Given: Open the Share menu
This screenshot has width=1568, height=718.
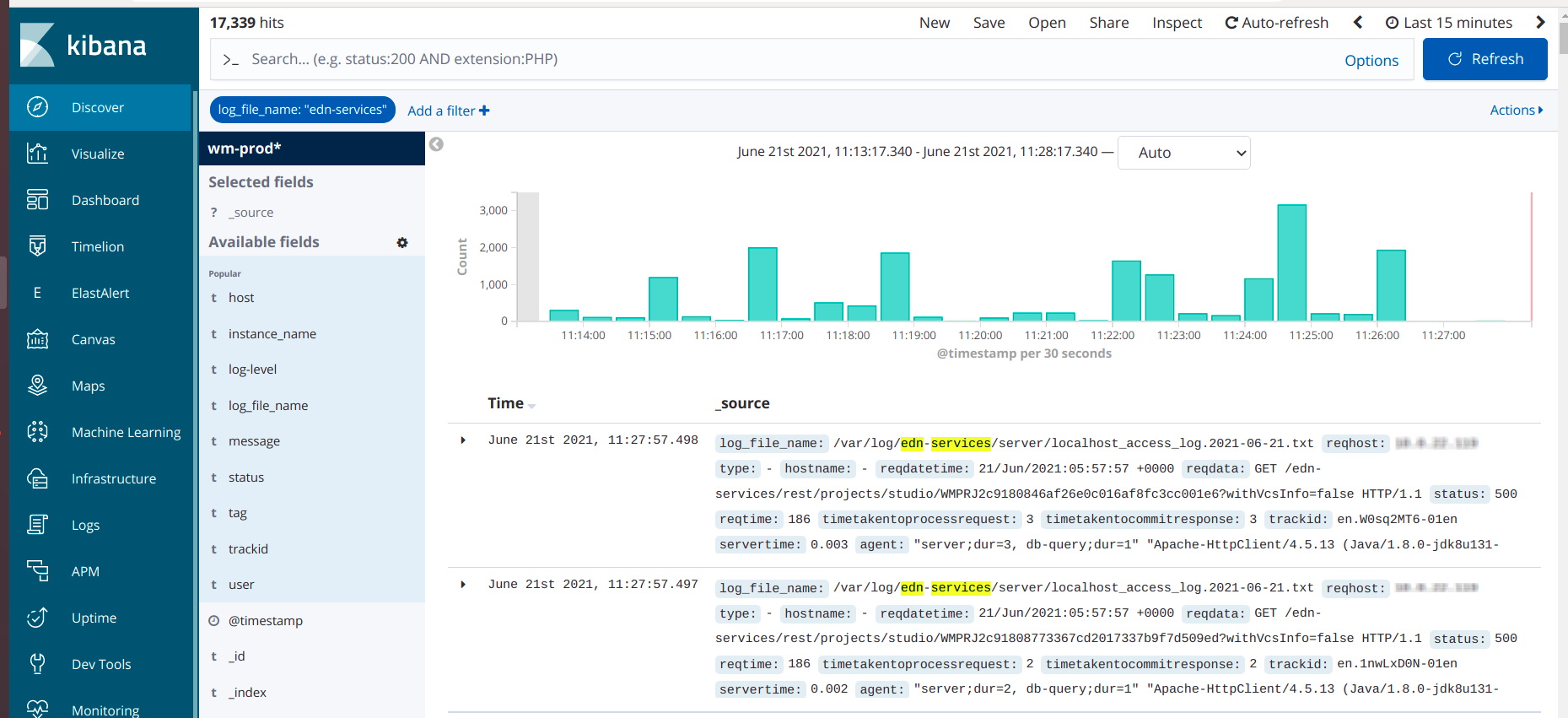Looking at the screenshot, I should coord(1108,23).
